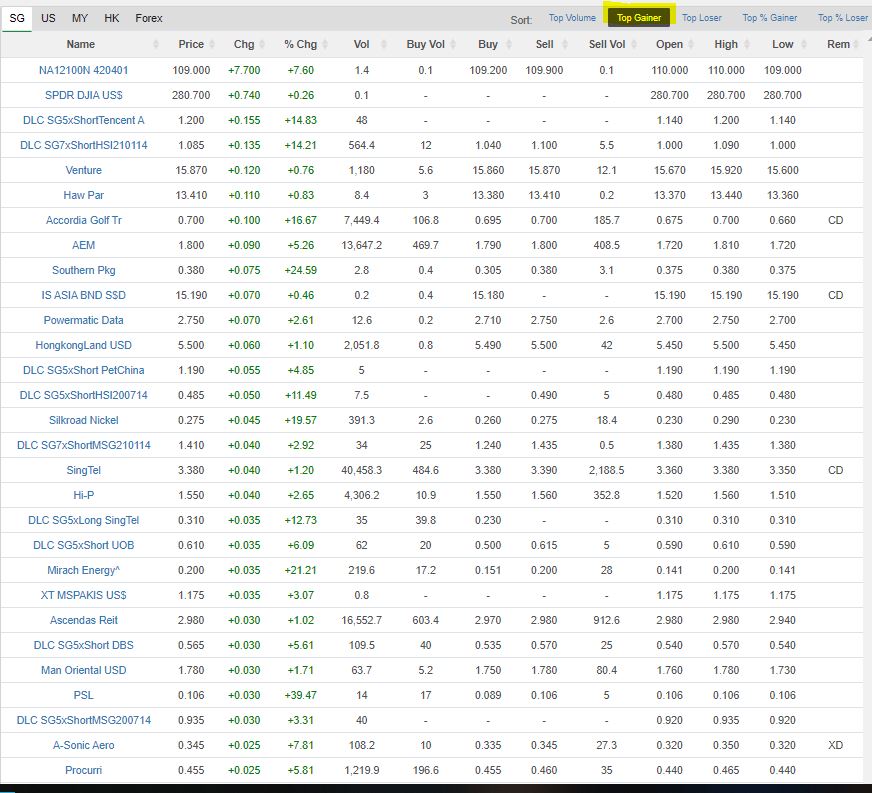Sort table by Buy Vol column arrows
Viewport: 872px width, 793px height.
click(453, 44)
